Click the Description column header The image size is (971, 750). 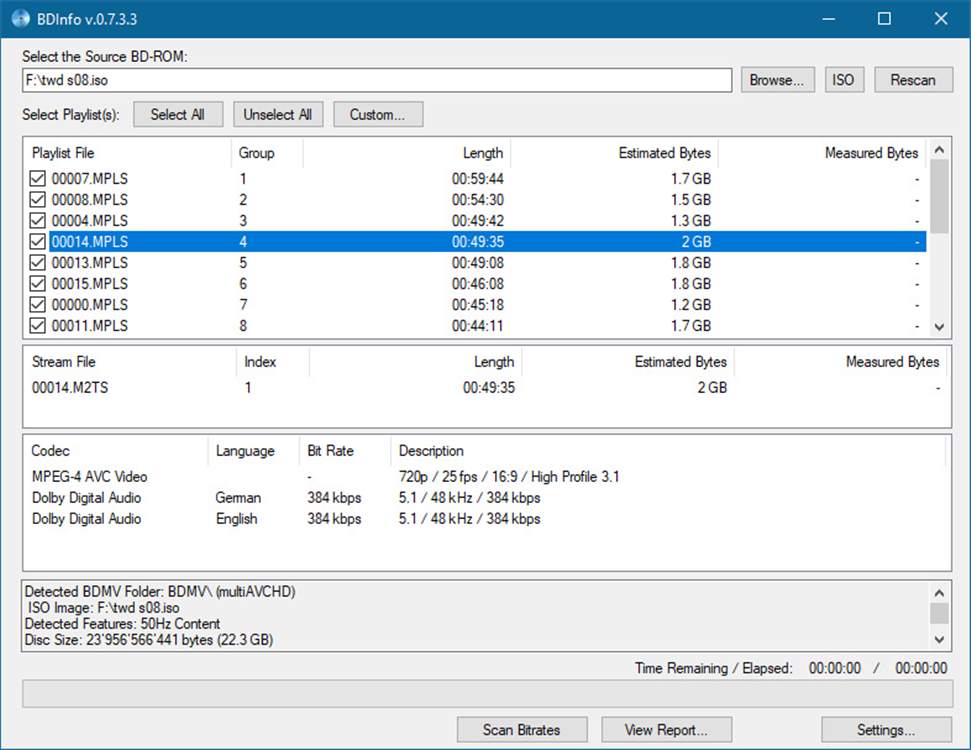pyautogui.click(x=669, y=451)
